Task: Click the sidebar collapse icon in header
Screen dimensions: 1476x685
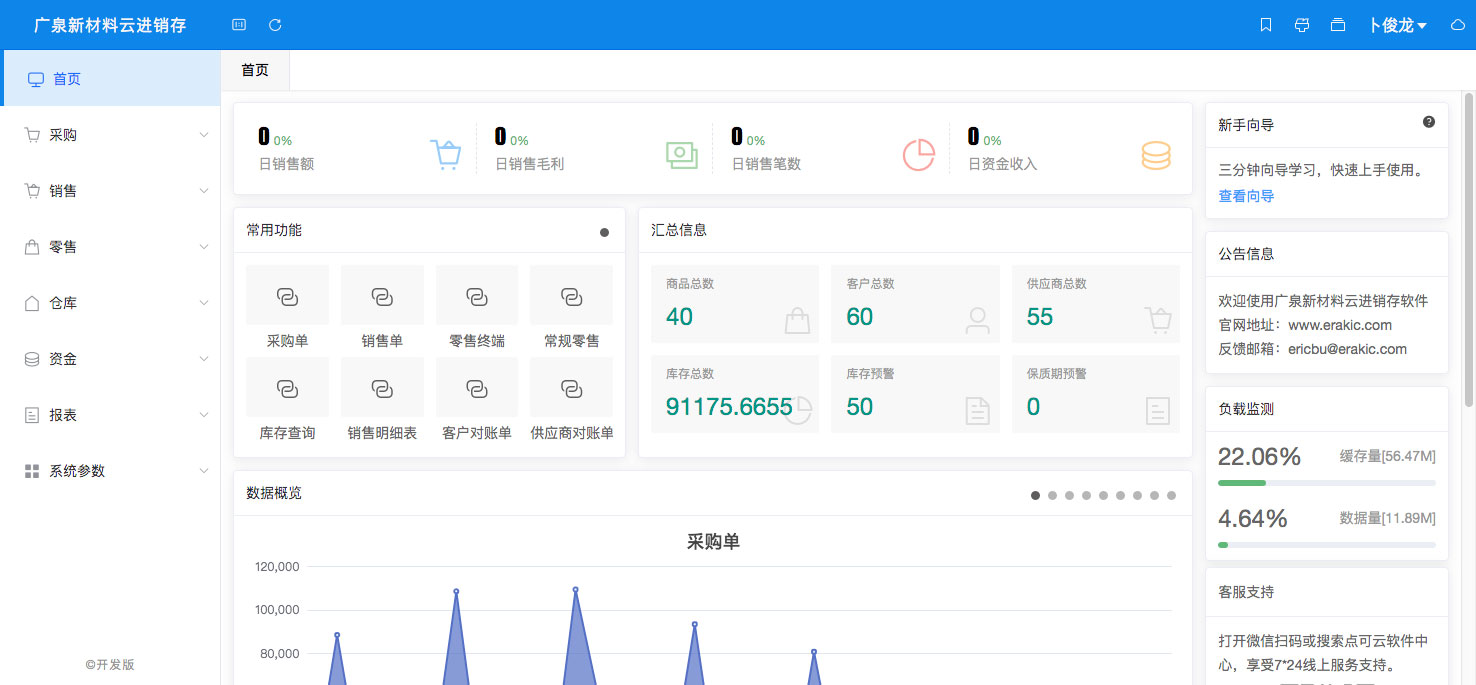Action: pos(238,25)
